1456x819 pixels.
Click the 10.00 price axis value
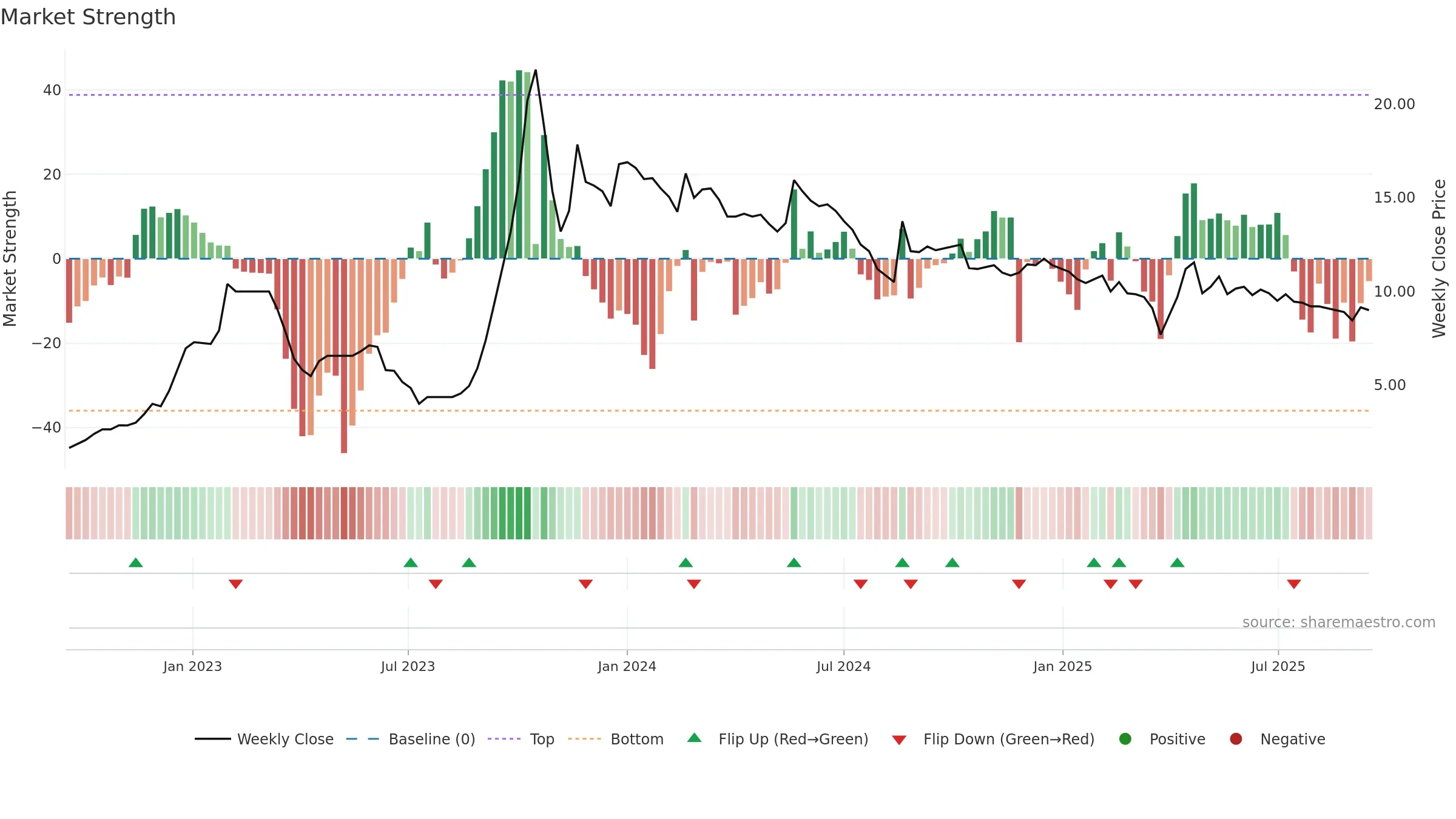click(x=1395, y=292)
